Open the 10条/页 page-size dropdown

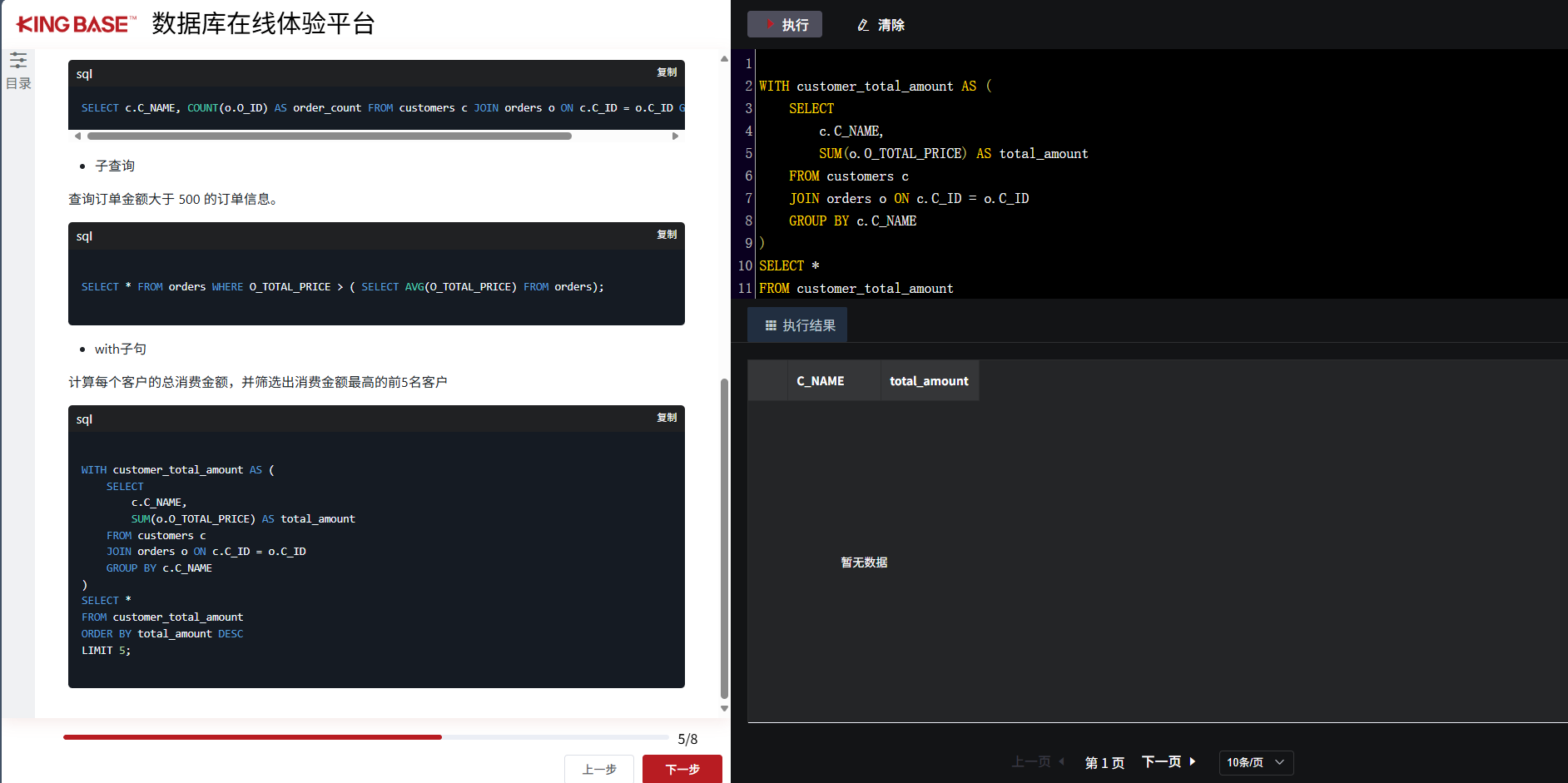(x=1256, y=762)
